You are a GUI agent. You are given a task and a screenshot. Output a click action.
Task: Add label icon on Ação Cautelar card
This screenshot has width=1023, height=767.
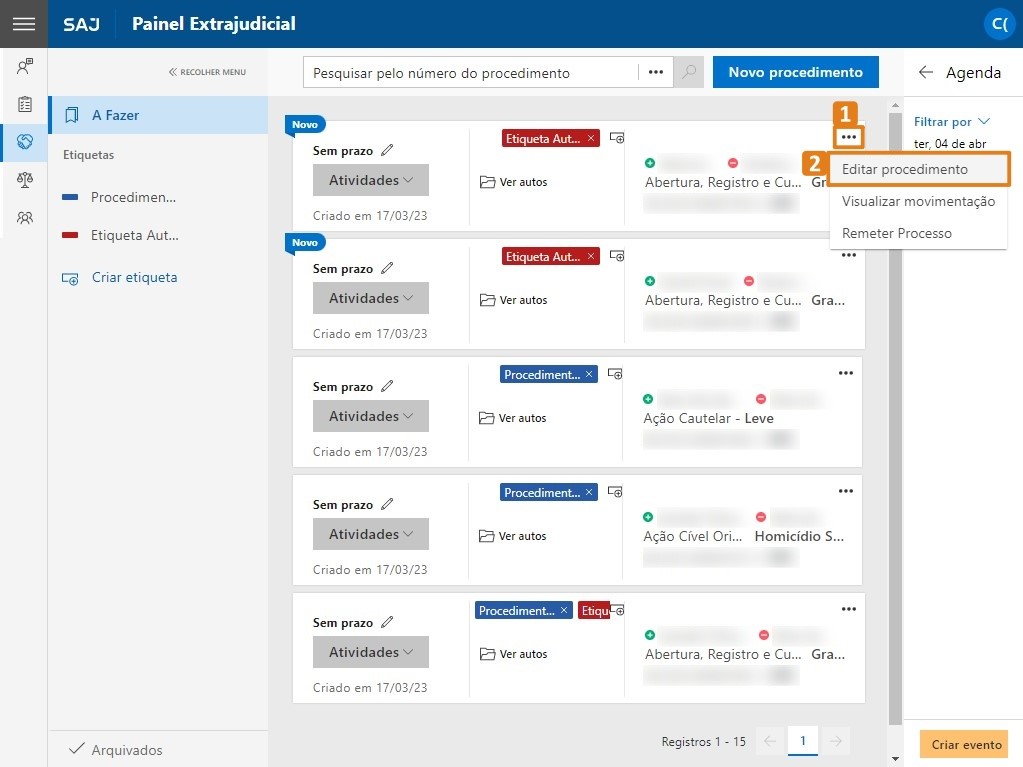[x=615, y=374]
